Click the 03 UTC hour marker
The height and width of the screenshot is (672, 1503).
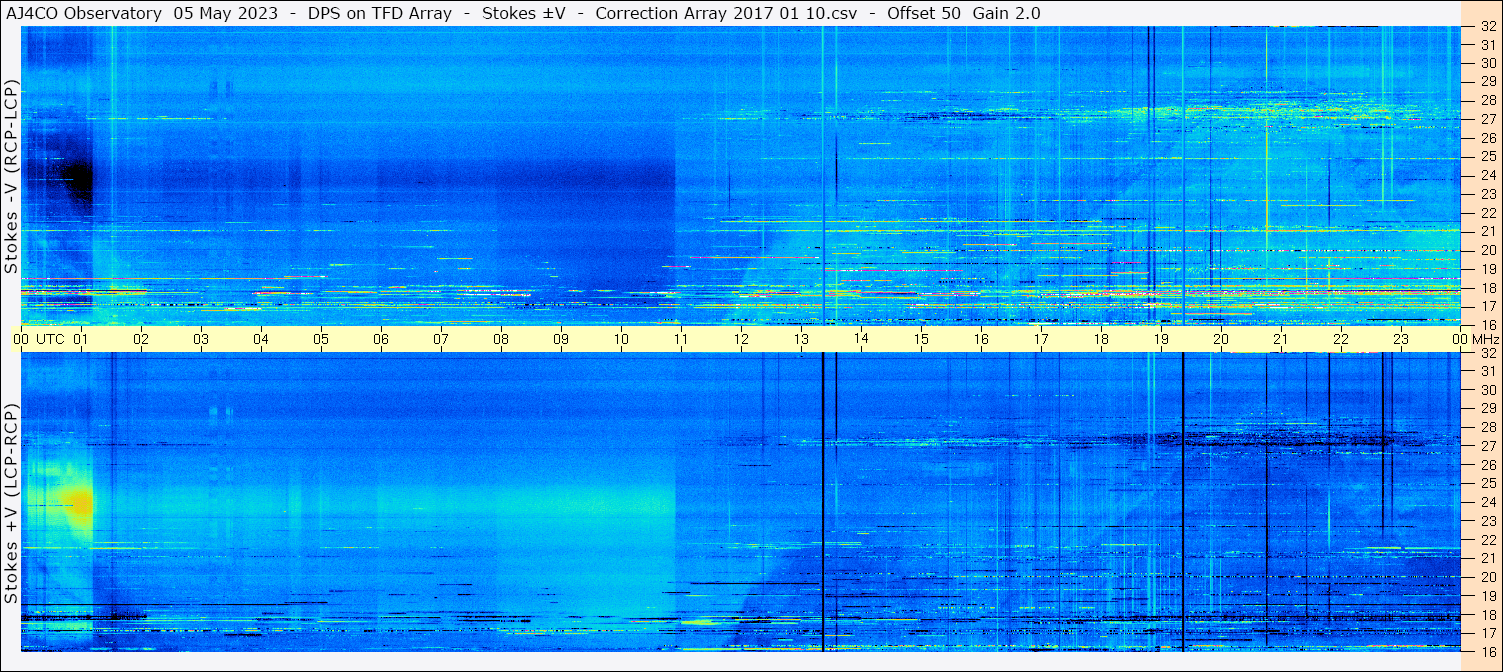[201, 339]
